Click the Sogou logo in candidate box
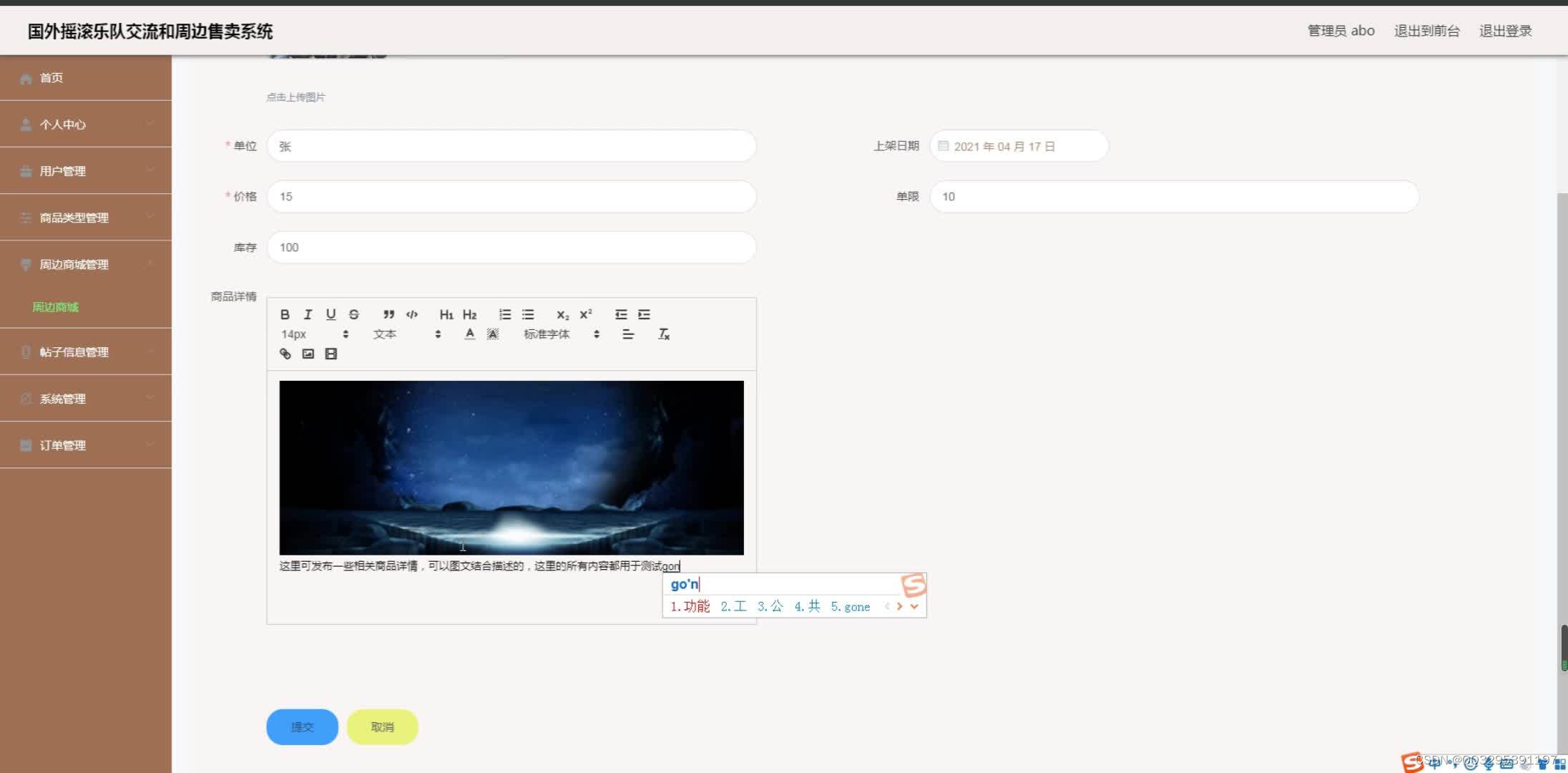The height and width of the screenshot is (773, 1568). click(x=913, y=585)
